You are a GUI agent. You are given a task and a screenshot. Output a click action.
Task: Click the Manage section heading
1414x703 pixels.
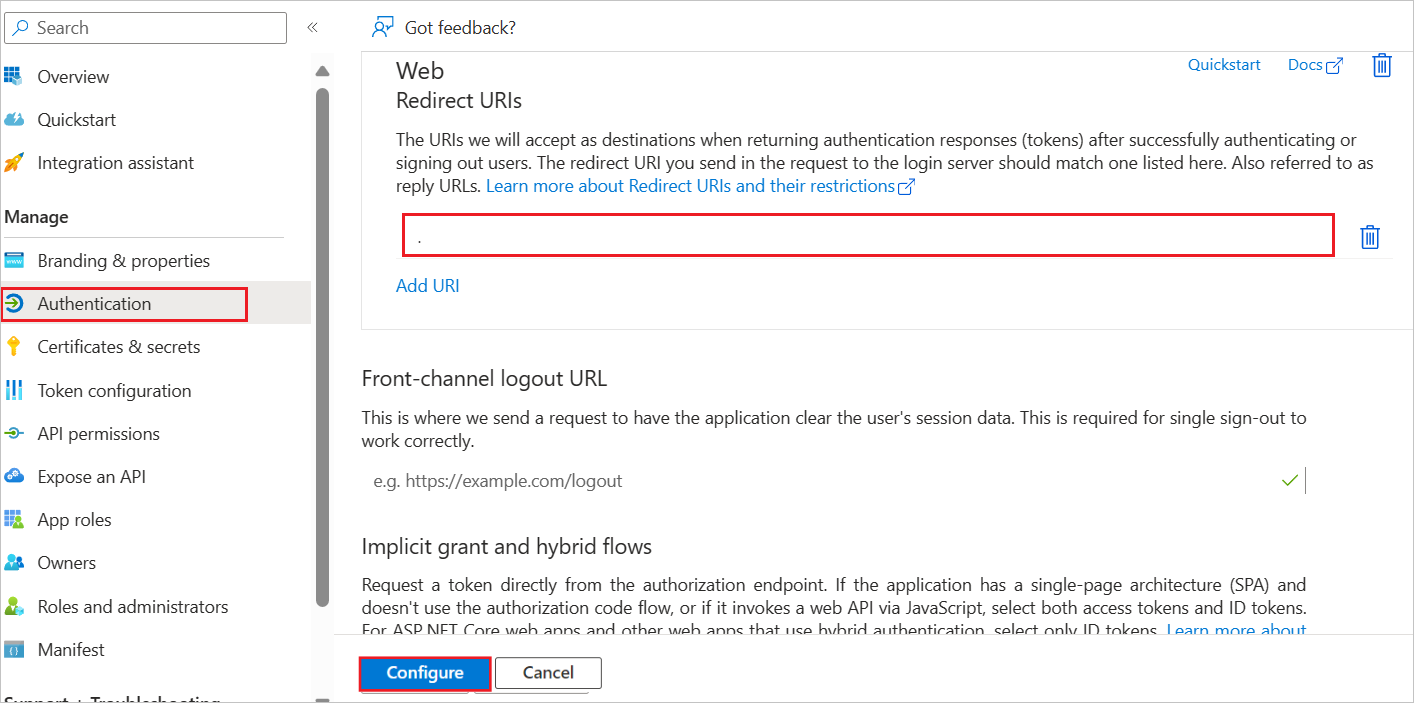[37, 217]
